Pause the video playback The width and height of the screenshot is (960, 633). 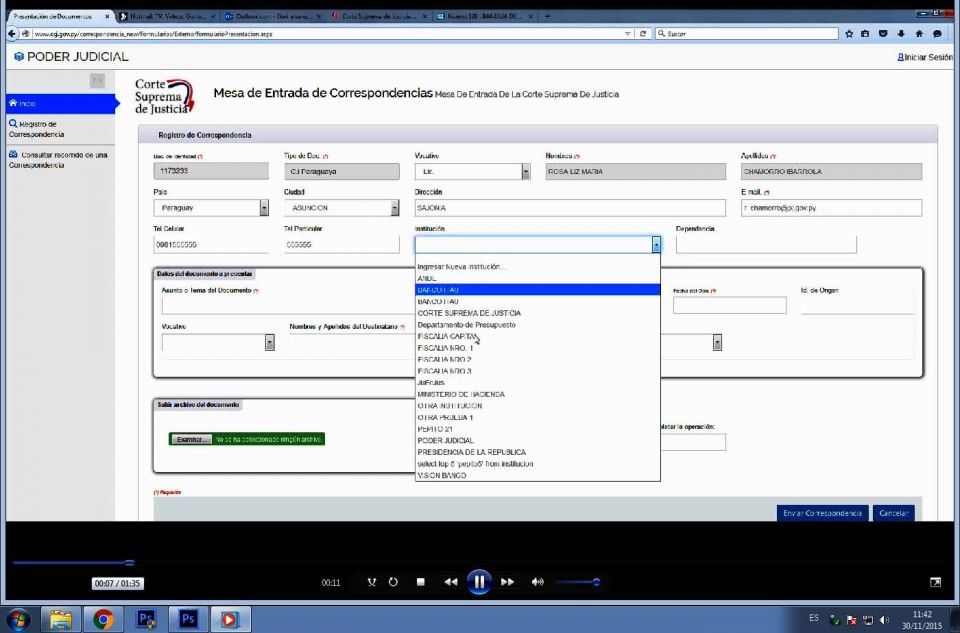coord(479,582)
